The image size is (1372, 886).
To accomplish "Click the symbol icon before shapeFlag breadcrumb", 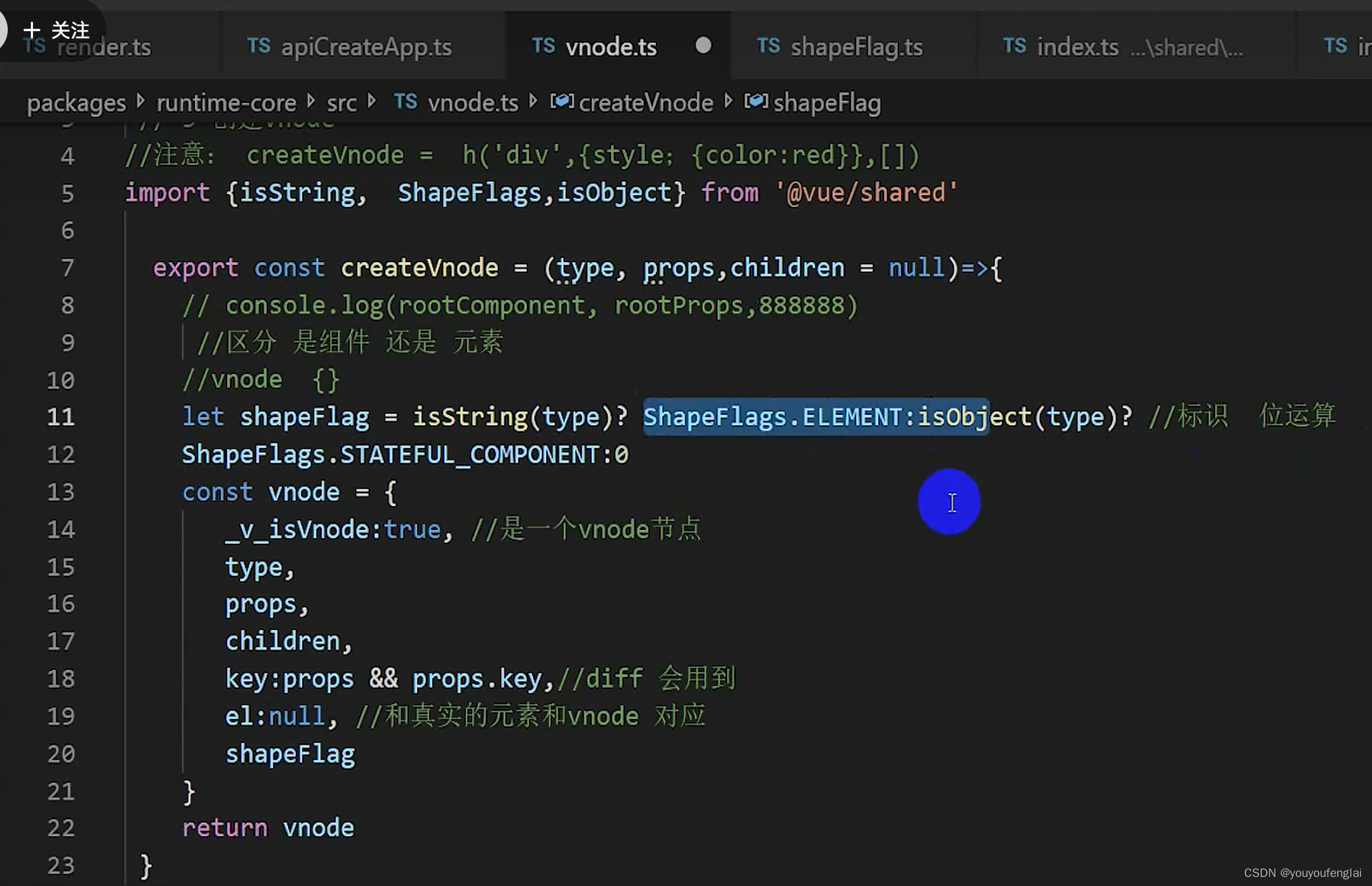I will (756, 101).
